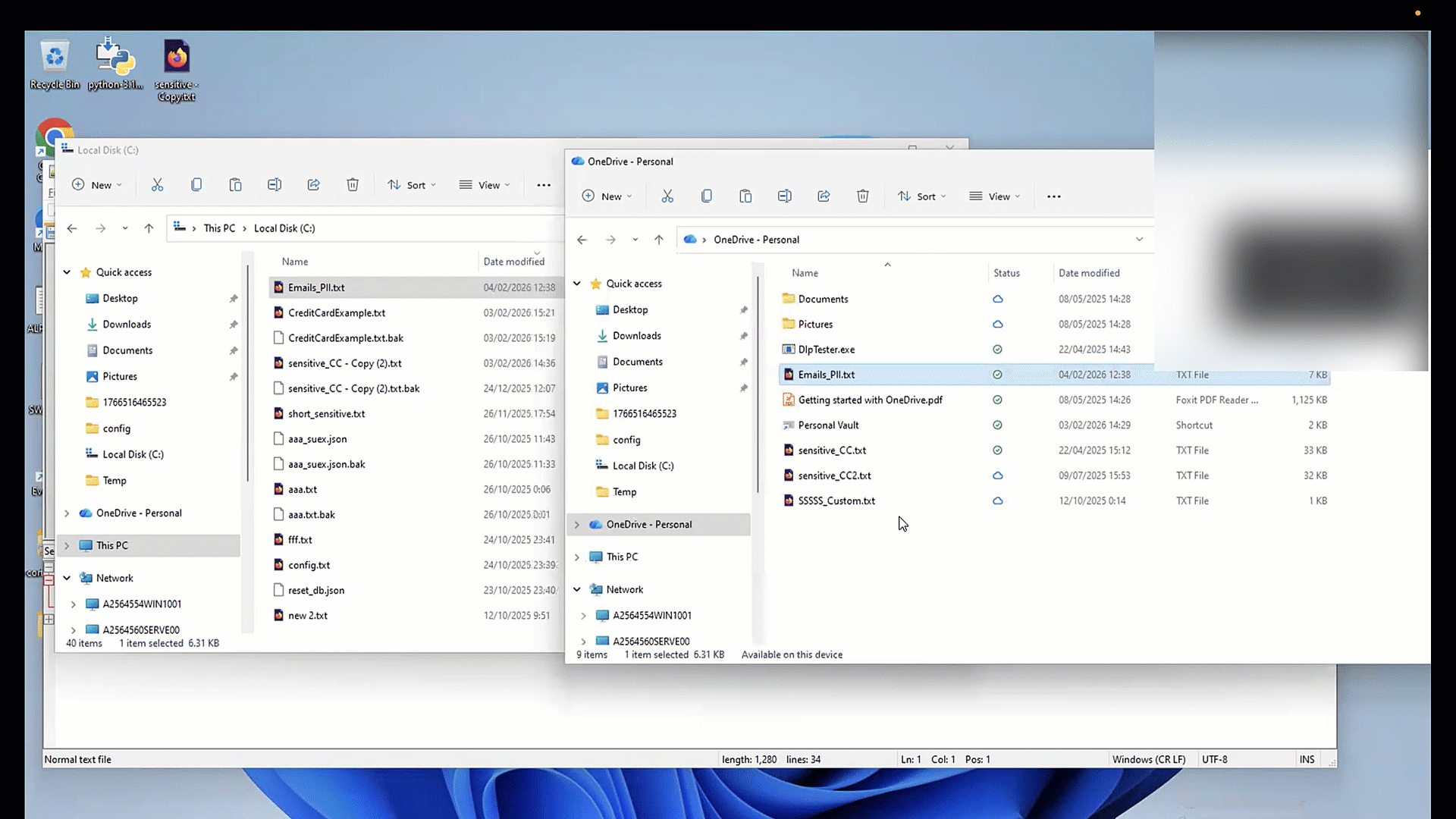Viewport: 1456px width, 819px height.
Task: Click Up arrow in OneDrive navigation bar
Action: [x=659, y=240]
